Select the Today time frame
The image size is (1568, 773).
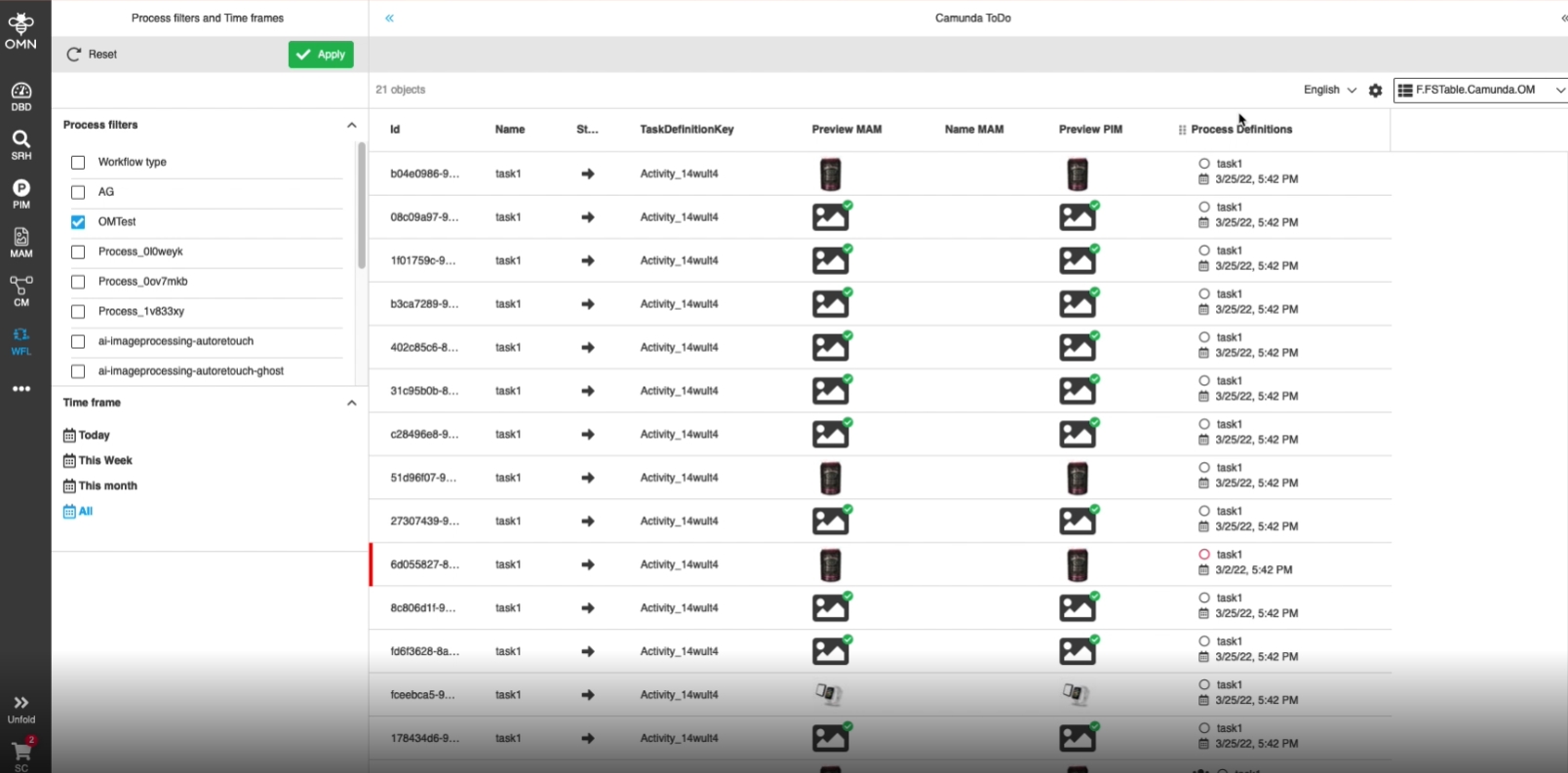tap(94, 435)
